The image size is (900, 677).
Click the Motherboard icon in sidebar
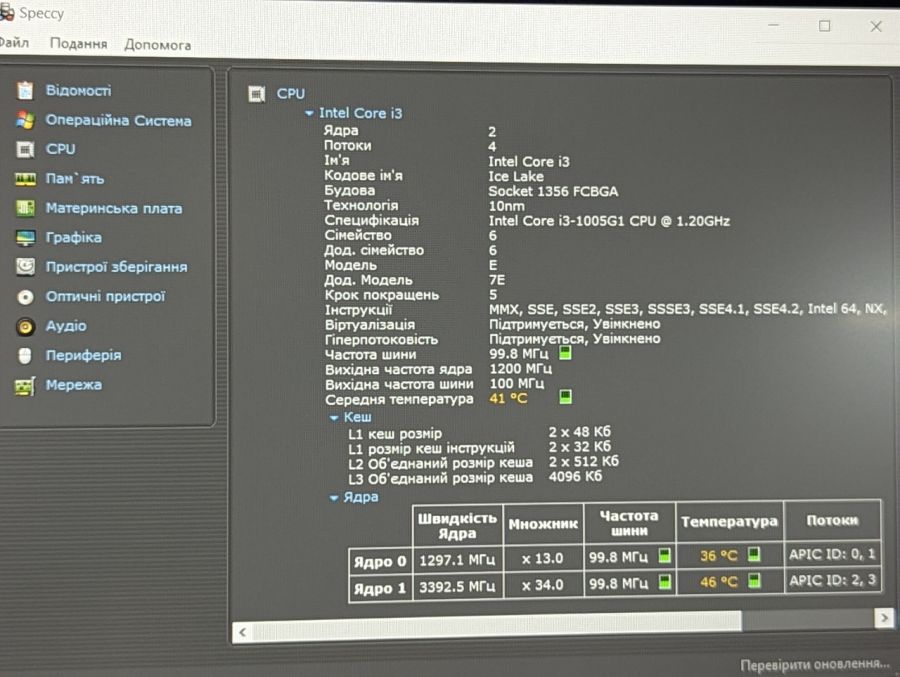coord(25,208)
